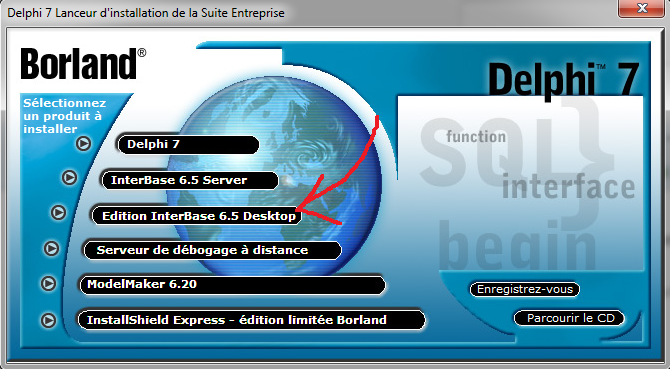Install ModelMaker 6.20
Screen dimensions: 670x369
pyautogui.click(x=232, y=285)
